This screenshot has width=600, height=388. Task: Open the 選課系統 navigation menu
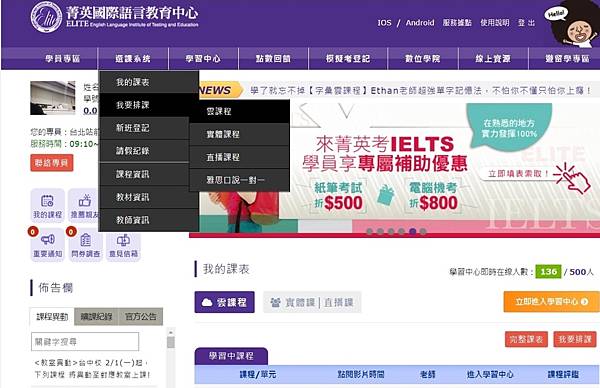pyautogui.click(x=133, y=59)
